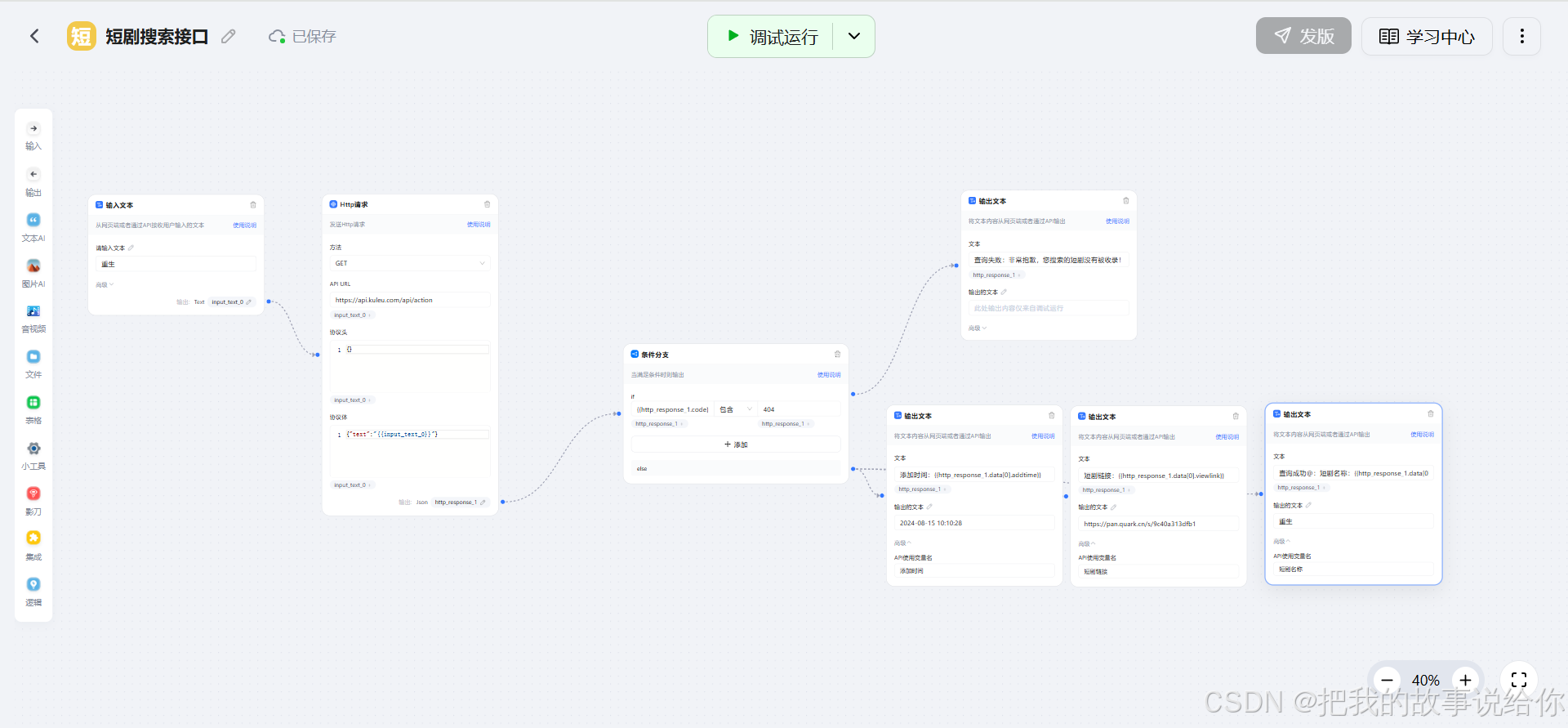Open the 学习中心 menu item
The image size is (1568, 728).
click(1427, 36)
